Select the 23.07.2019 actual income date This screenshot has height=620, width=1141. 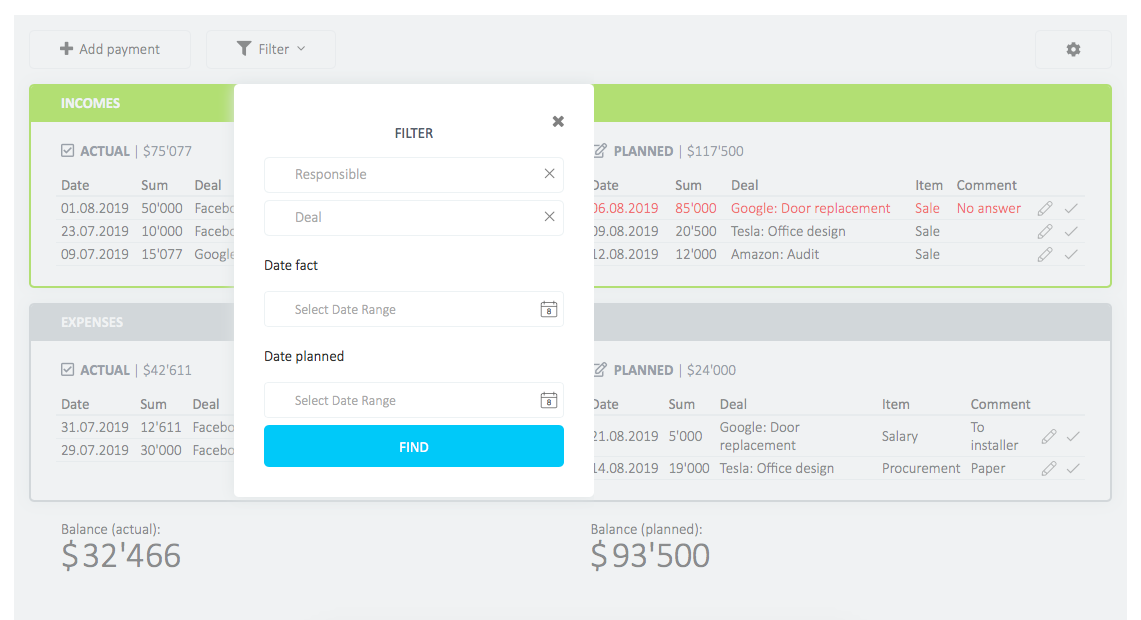pyautogui.click(x=95, y=231)
